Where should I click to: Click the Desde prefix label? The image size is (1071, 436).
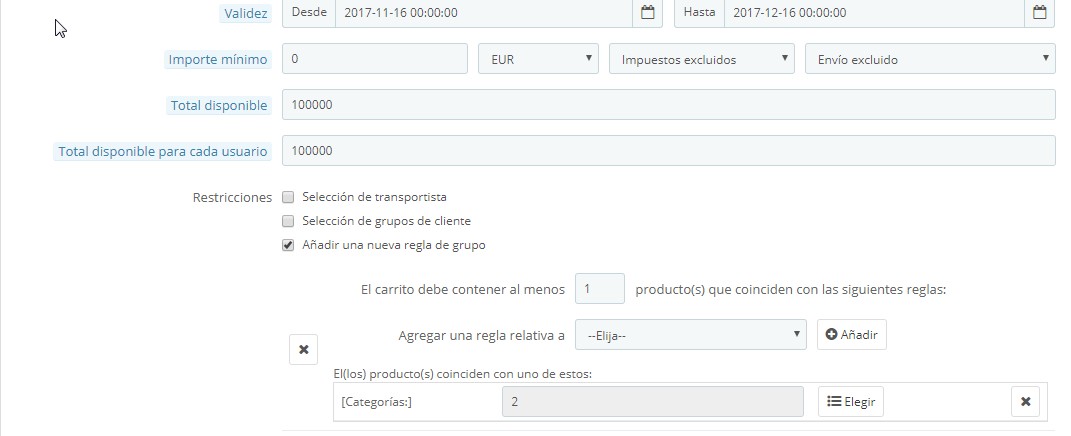tap(309, 12)
